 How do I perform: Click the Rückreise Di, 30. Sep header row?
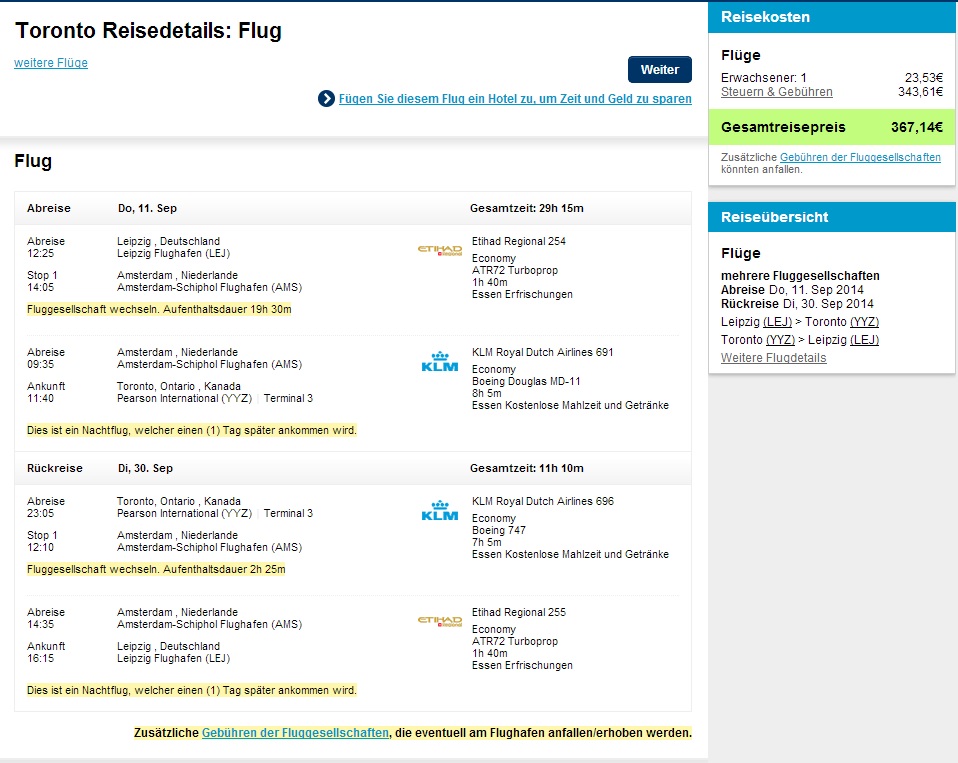click(353, 468)
